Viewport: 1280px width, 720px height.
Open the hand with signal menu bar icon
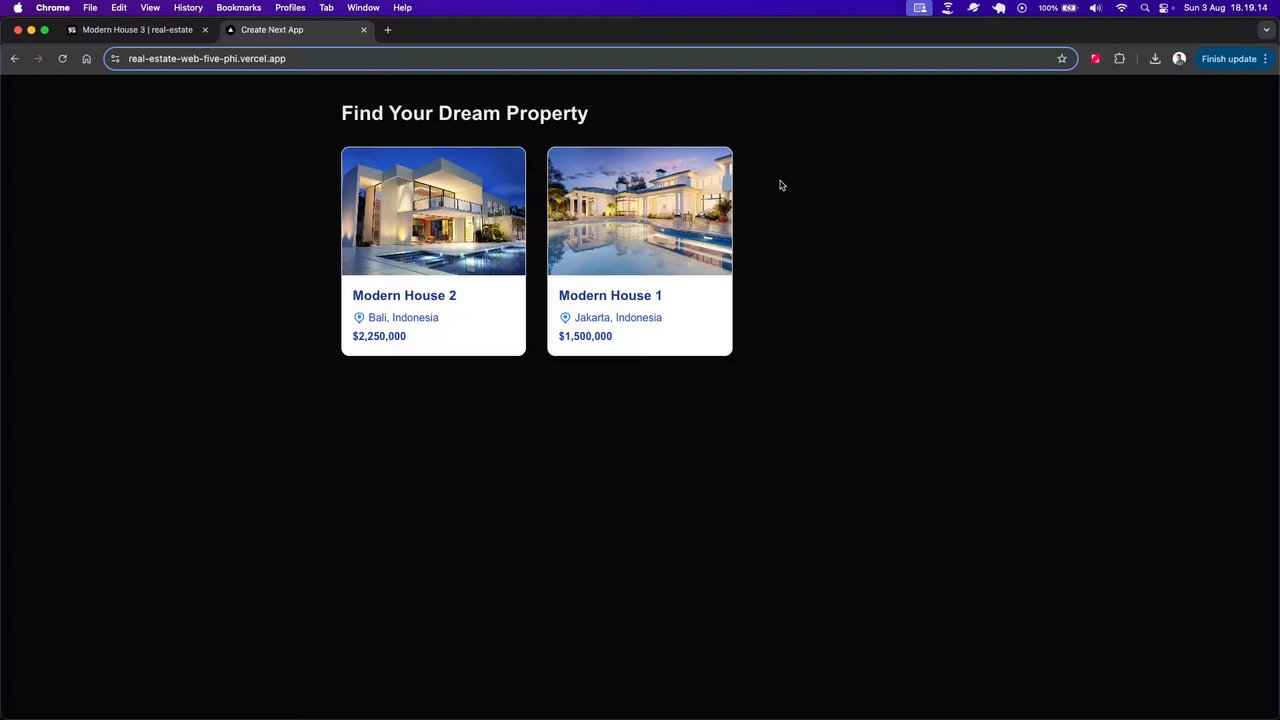(x=948, y=8)
